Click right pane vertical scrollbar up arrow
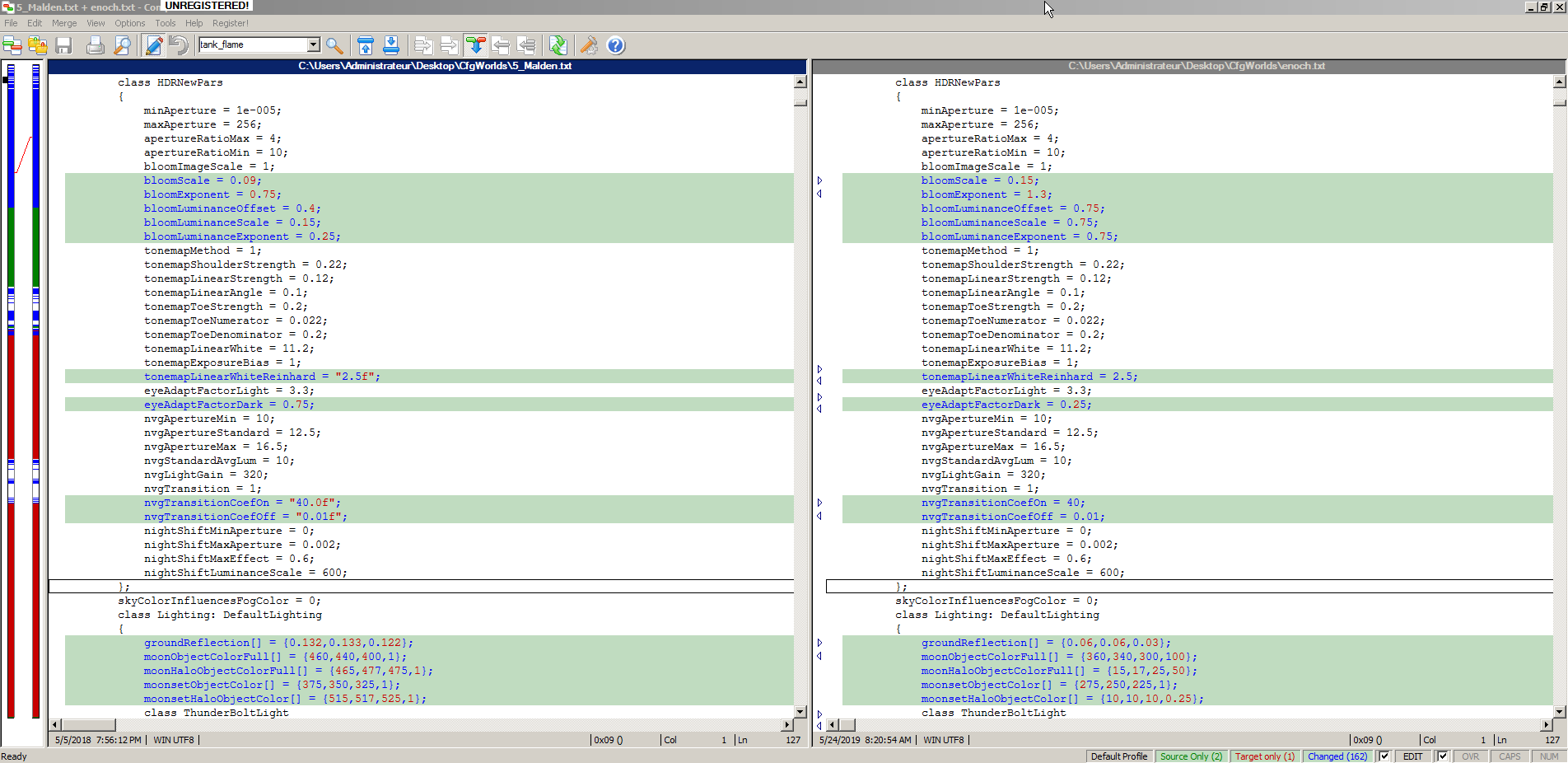The width and height of the screenshot is (1568, 763). [1558, 82]
